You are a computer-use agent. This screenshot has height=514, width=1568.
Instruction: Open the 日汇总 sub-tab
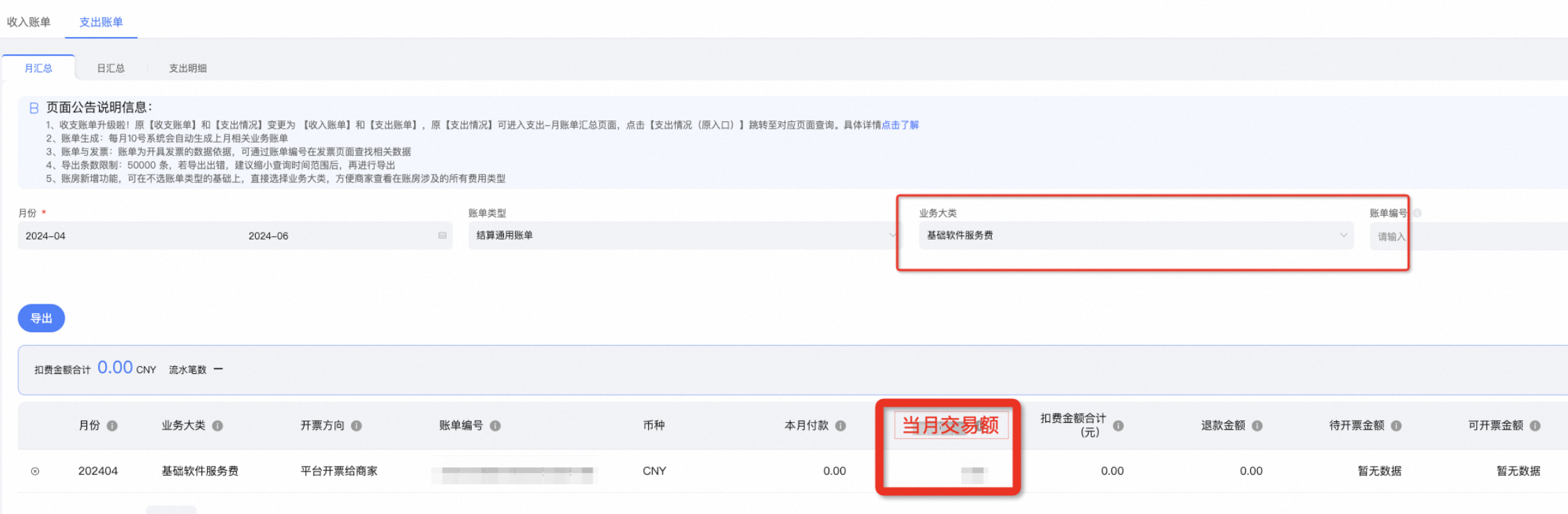111,68
